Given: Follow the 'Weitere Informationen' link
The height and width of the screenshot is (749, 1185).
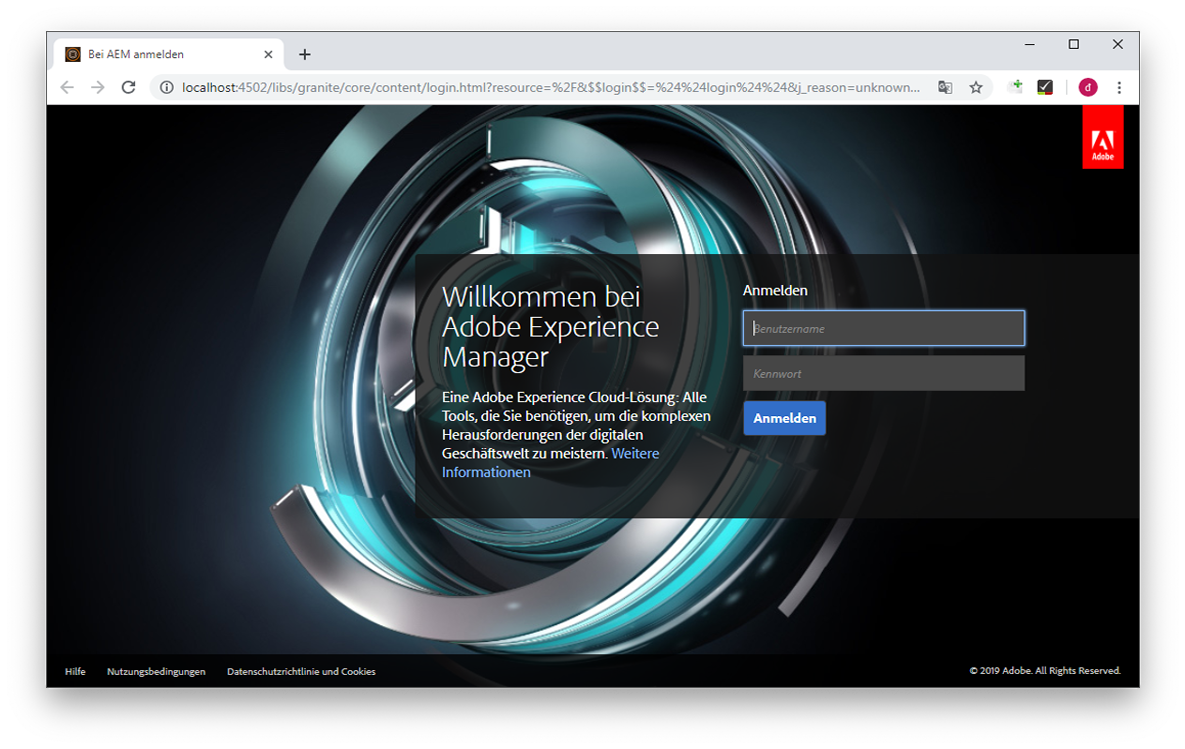Looking at the screenshot, I should coord(550,463).
